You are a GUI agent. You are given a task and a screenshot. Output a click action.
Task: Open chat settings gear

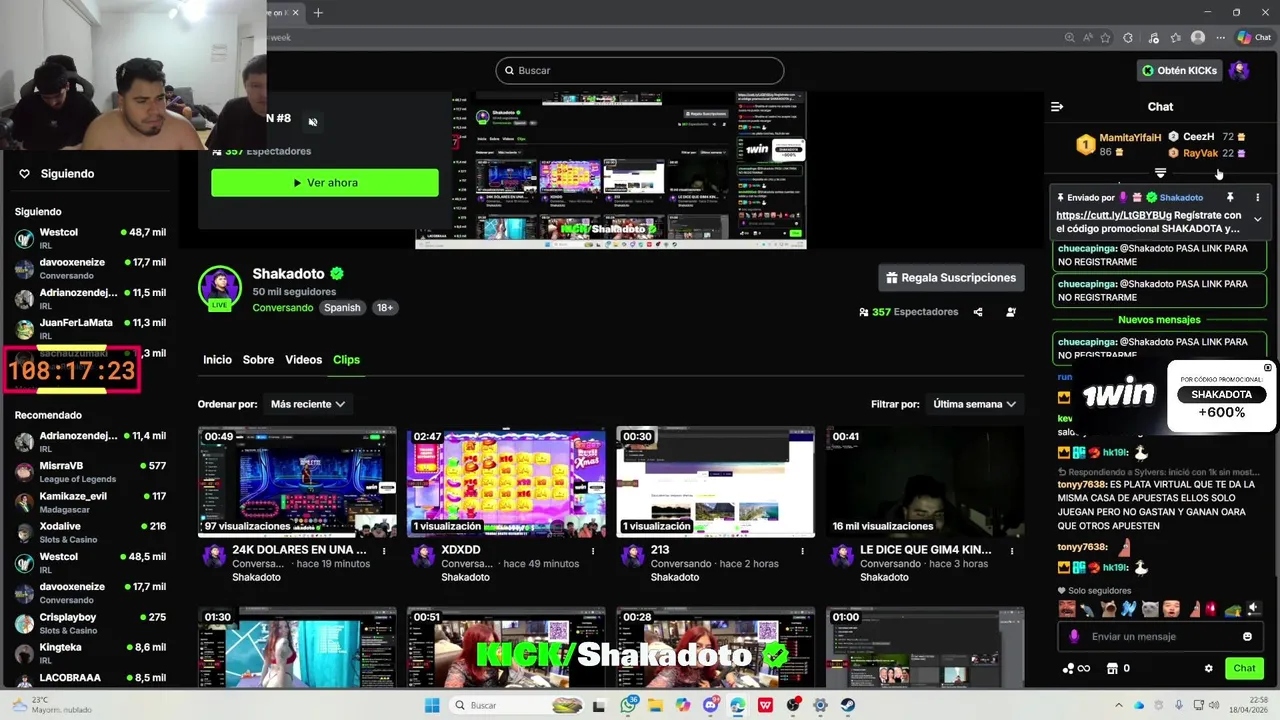[1208, 668]
